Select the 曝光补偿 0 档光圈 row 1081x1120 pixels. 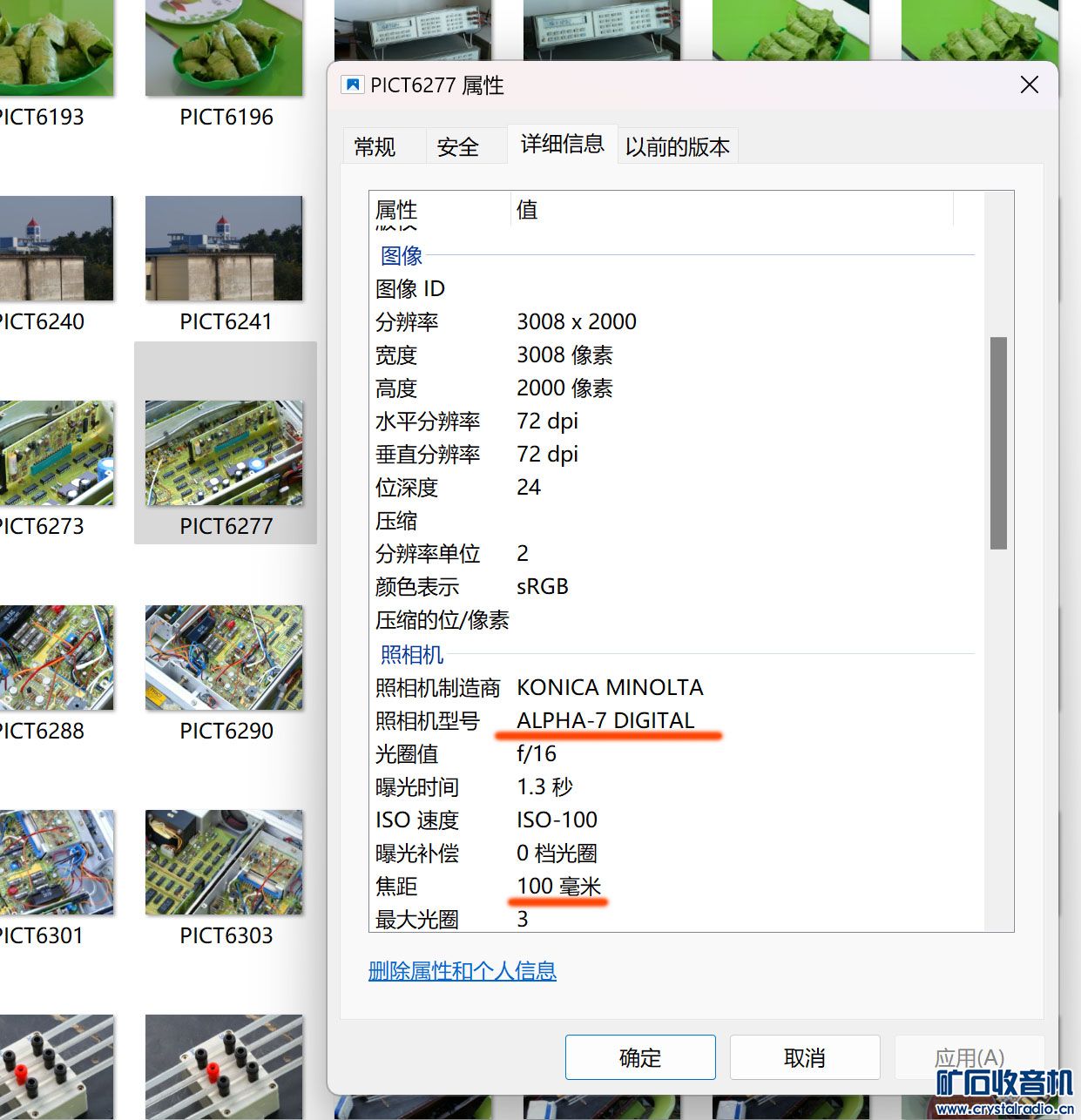point(675,853)
